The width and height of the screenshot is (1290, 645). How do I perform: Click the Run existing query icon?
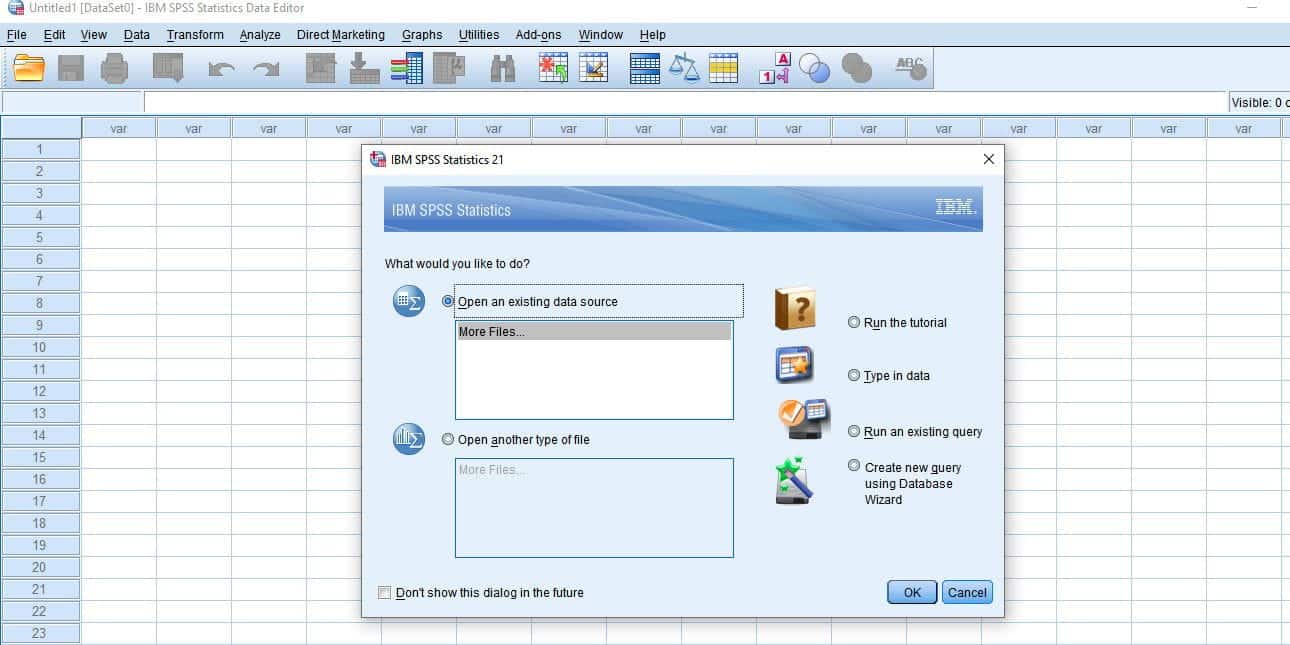pos(804,418)
